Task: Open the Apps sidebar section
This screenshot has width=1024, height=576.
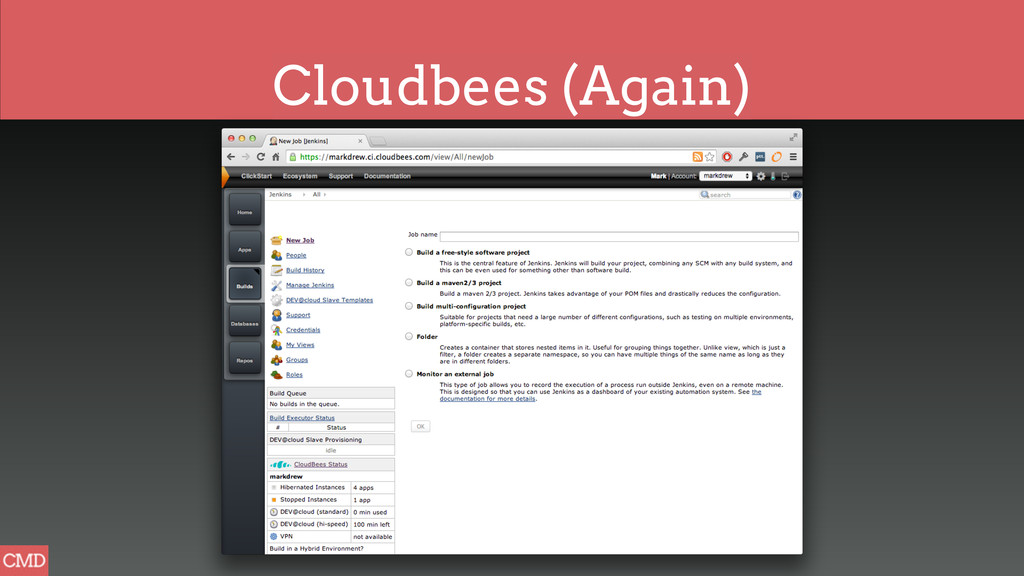Action: pos(245,248)
